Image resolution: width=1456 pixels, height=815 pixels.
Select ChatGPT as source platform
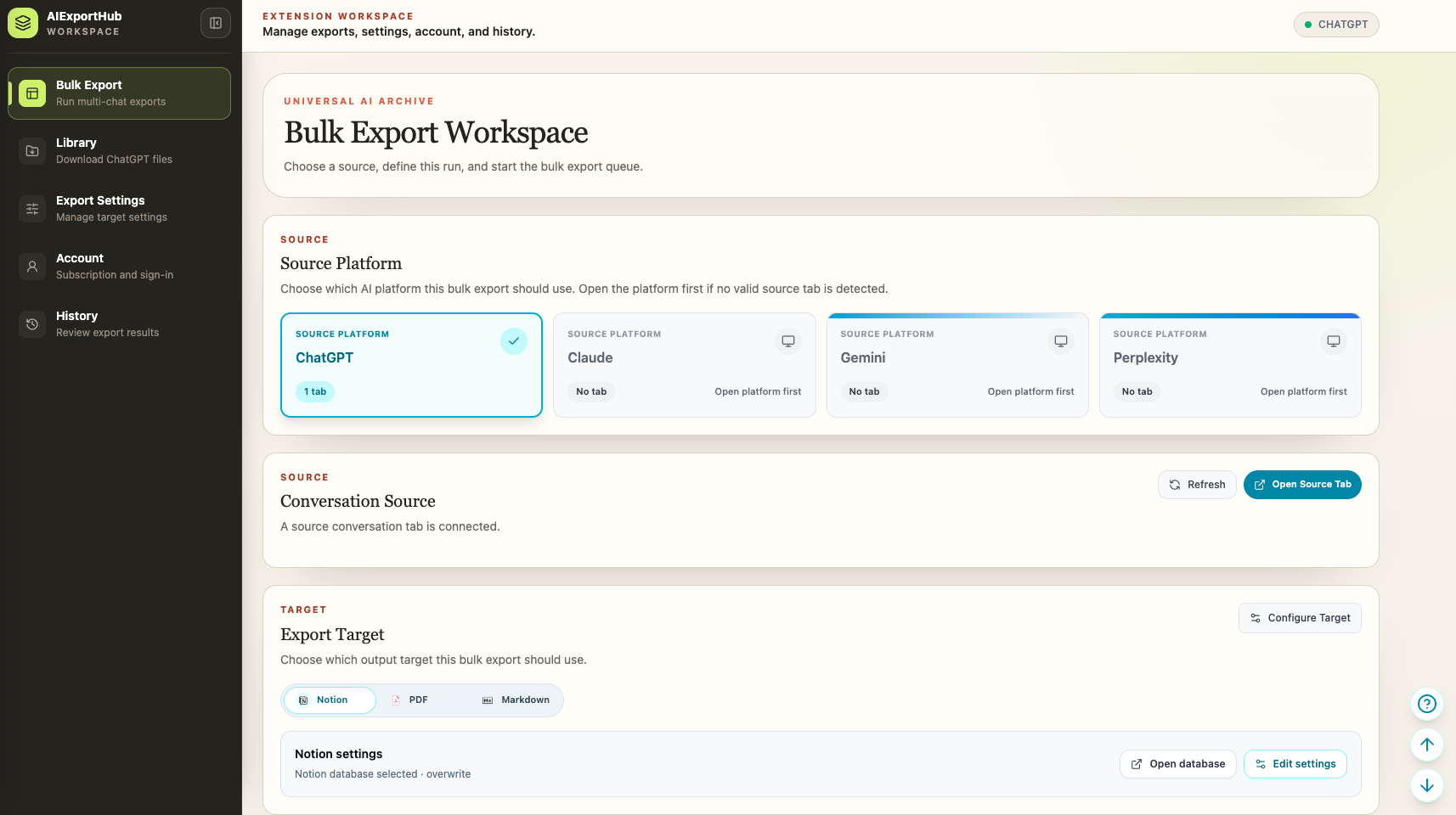(x=411, y=365)
